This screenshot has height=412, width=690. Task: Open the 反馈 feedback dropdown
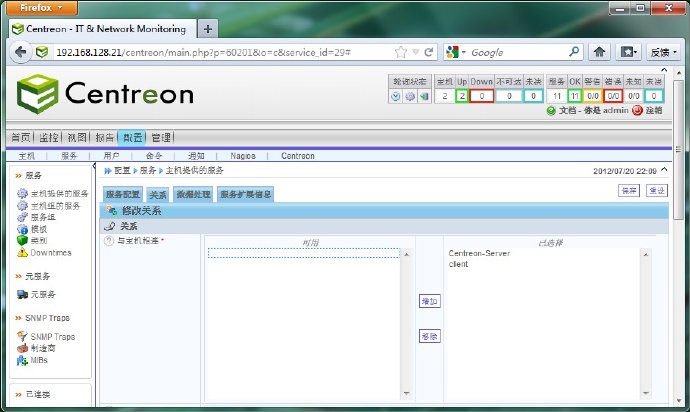664,52
